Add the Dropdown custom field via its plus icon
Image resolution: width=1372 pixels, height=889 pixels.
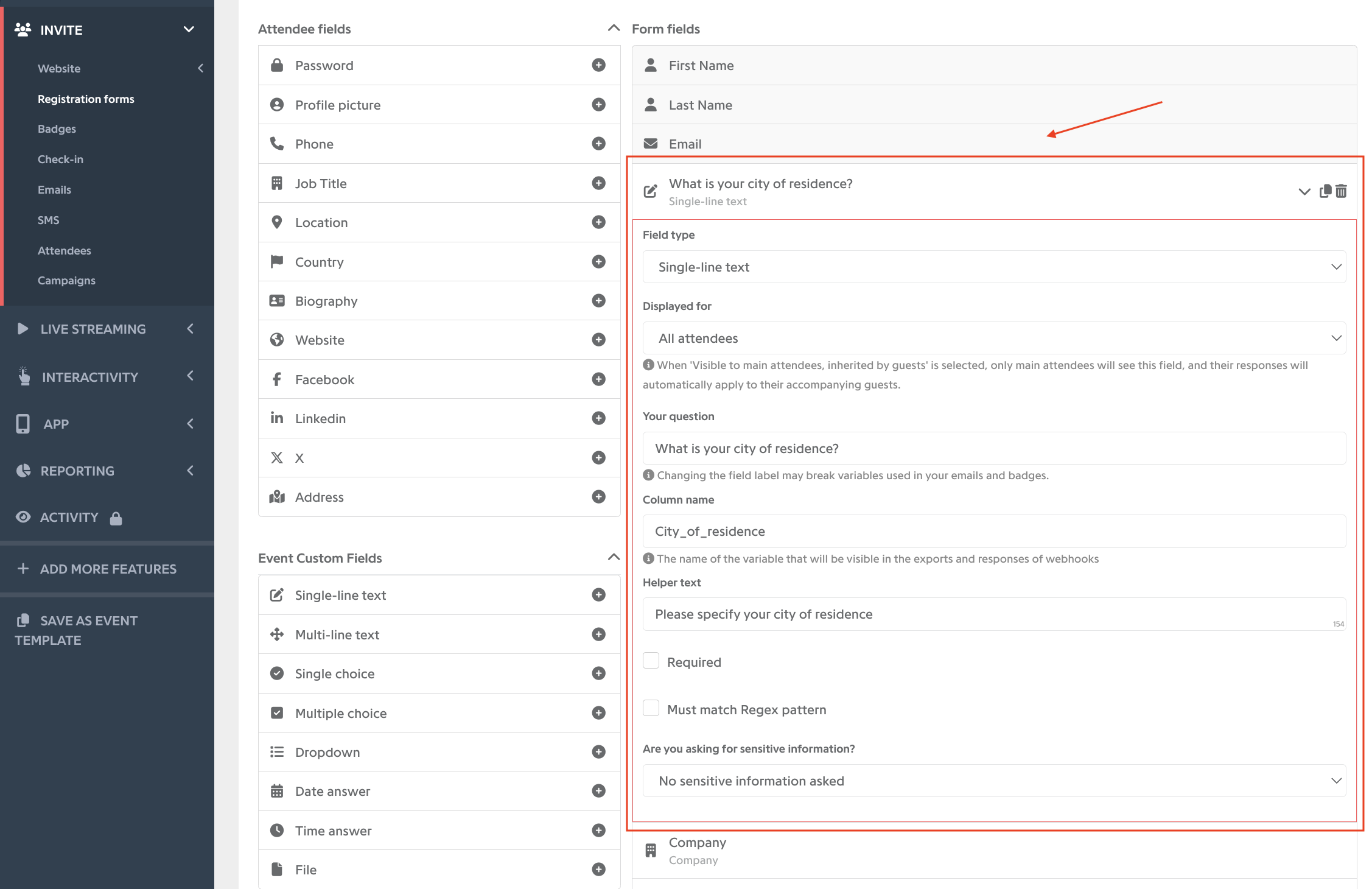(x=598, y=752)
